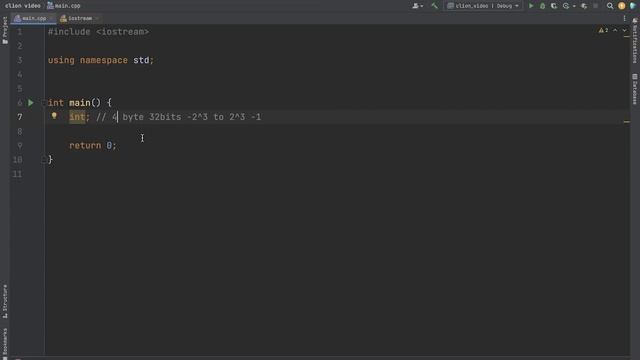The width and height of the screenshot is (640, 360).
Task: Run the clion_video configuration with green play
Action: click(x=531, y=6)
